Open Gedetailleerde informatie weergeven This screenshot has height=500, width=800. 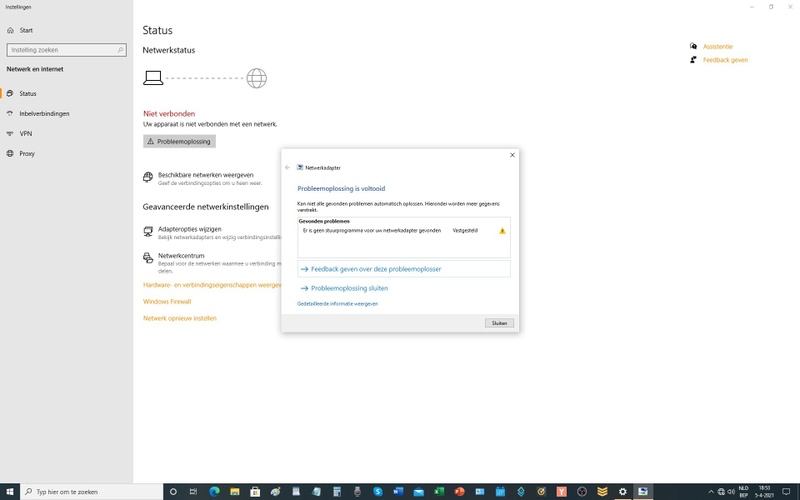[337, 304]
